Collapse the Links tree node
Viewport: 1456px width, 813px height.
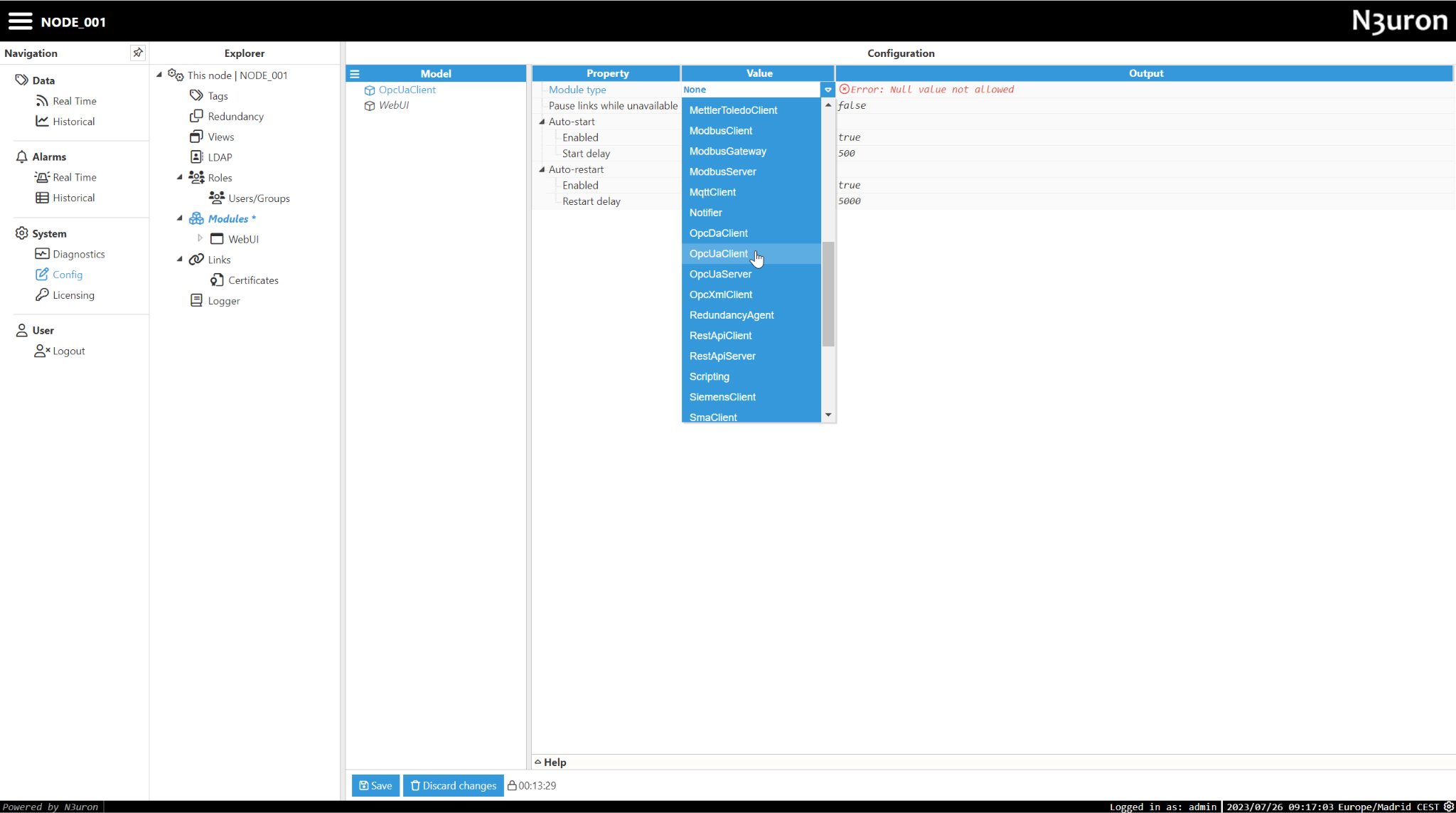(180, 259)
